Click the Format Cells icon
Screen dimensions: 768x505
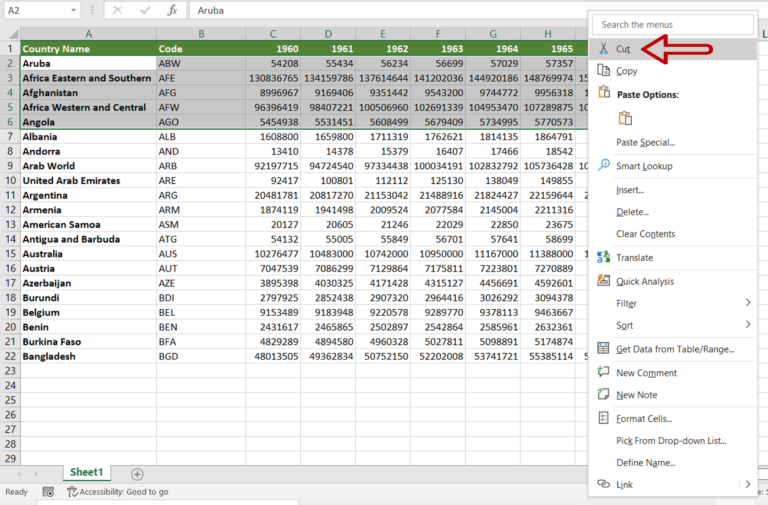603,418
